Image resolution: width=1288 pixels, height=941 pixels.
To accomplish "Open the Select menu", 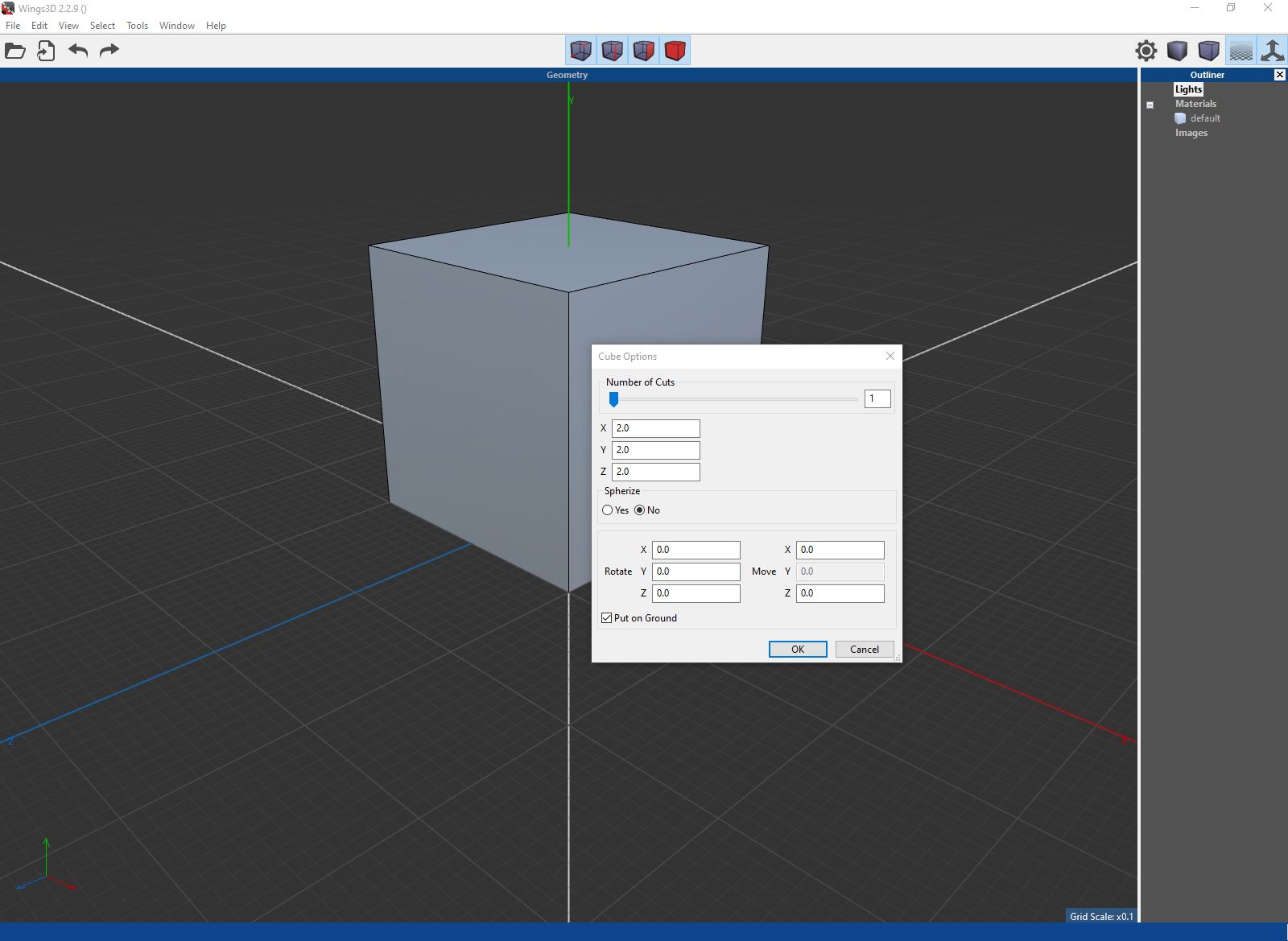I will [102, 26].
